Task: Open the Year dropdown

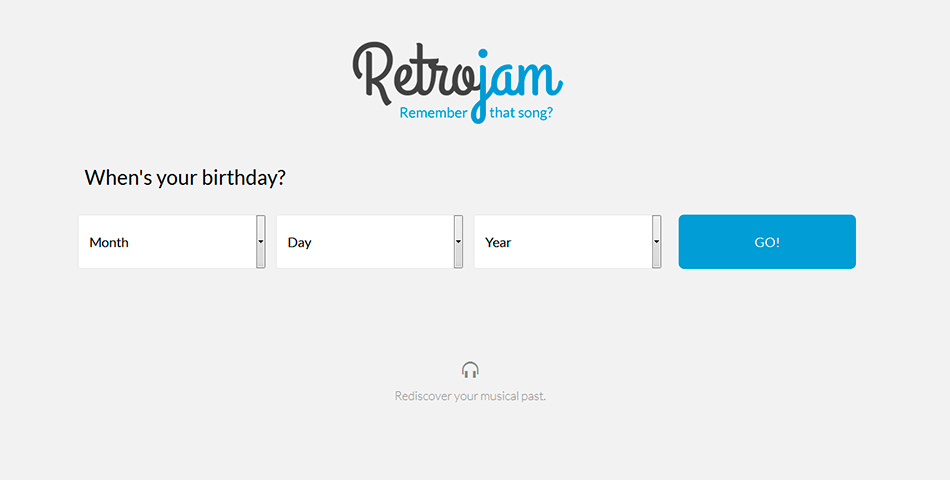Action: pyautogui.click(x=568, y=242)
